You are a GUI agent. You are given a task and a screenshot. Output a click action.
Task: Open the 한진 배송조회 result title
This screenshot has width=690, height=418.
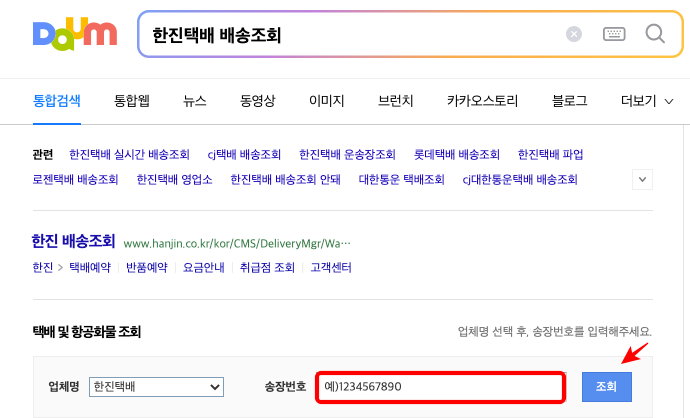click(x=73, y=241)
